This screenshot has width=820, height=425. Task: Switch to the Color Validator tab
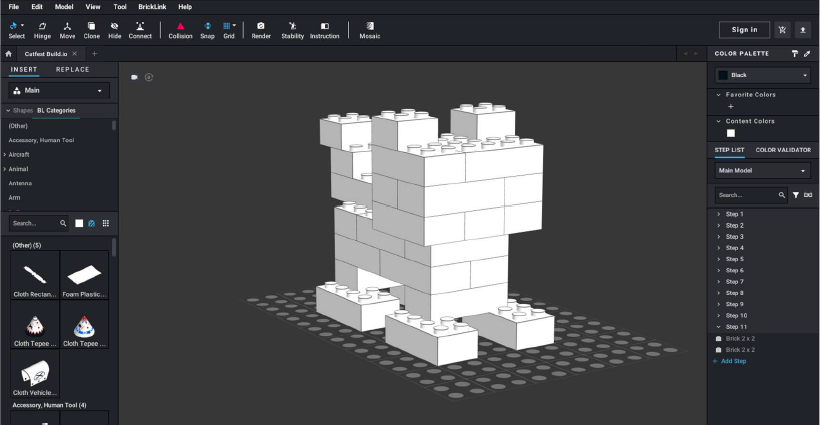[783, 150]
